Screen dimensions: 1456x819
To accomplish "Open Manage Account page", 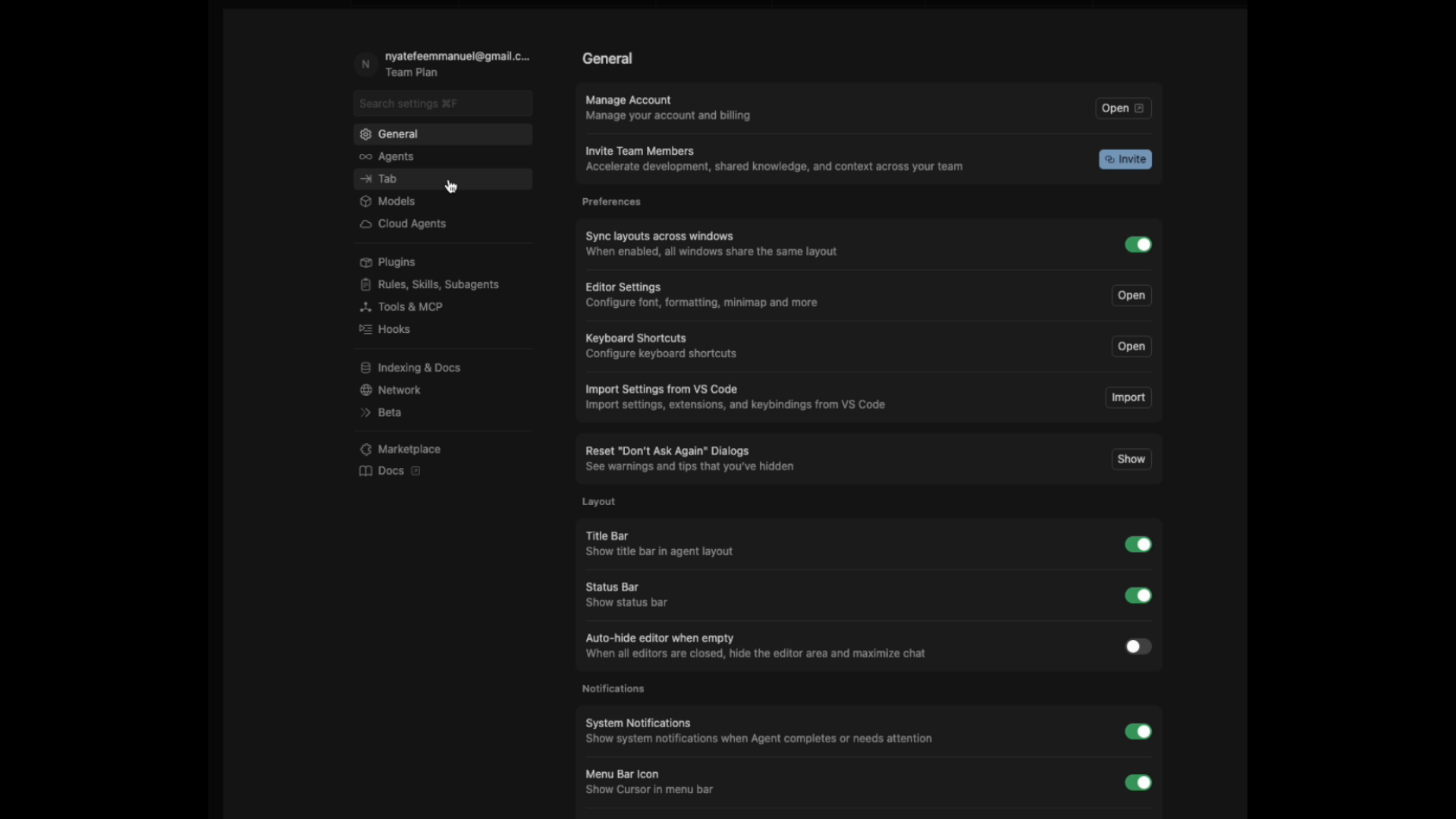I will point(1123,108).
